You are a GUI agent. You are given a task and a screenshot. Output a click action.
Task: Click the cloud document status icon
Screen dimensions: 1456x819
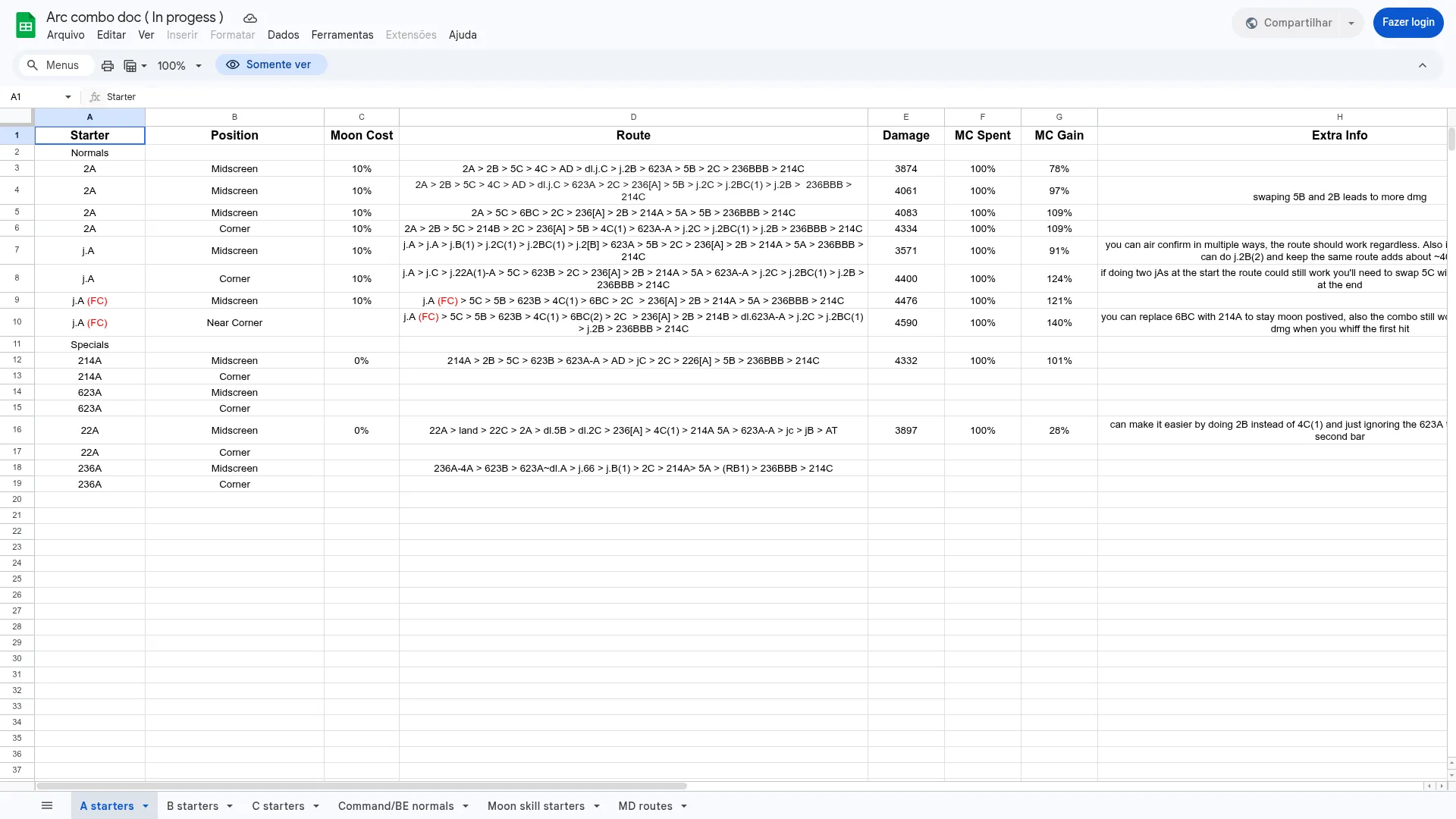tap(249, 18)
